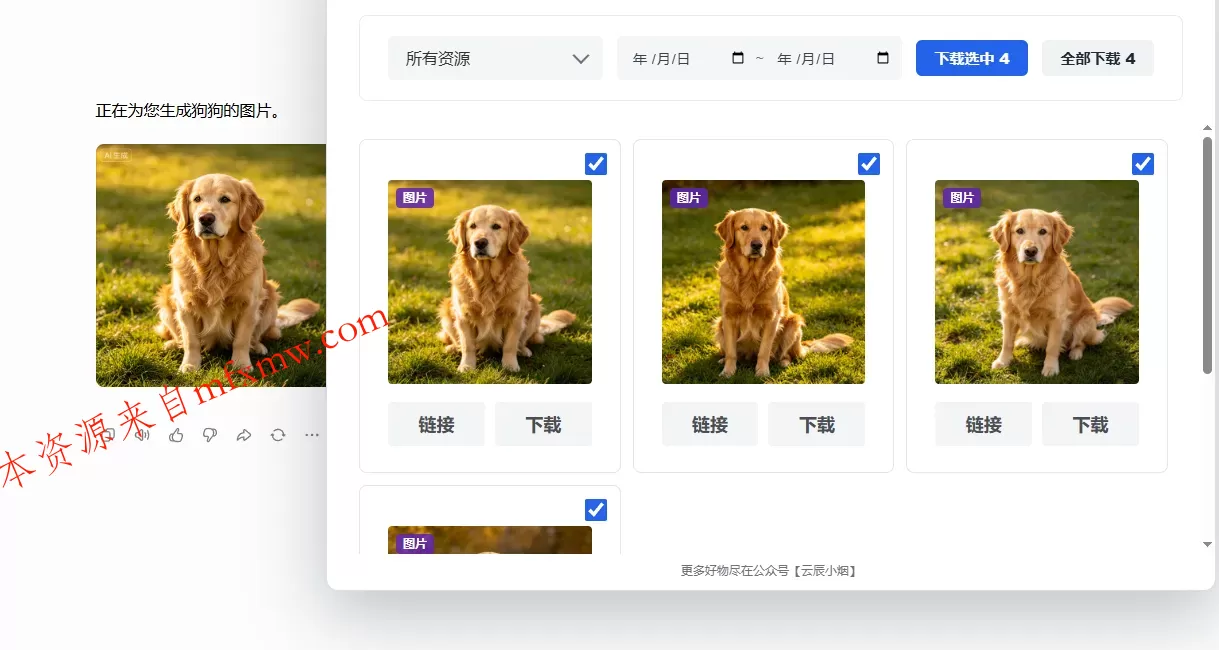Click 下载 under the first dog image
The height and width of the screenshot is (650, 1219).
544,424
